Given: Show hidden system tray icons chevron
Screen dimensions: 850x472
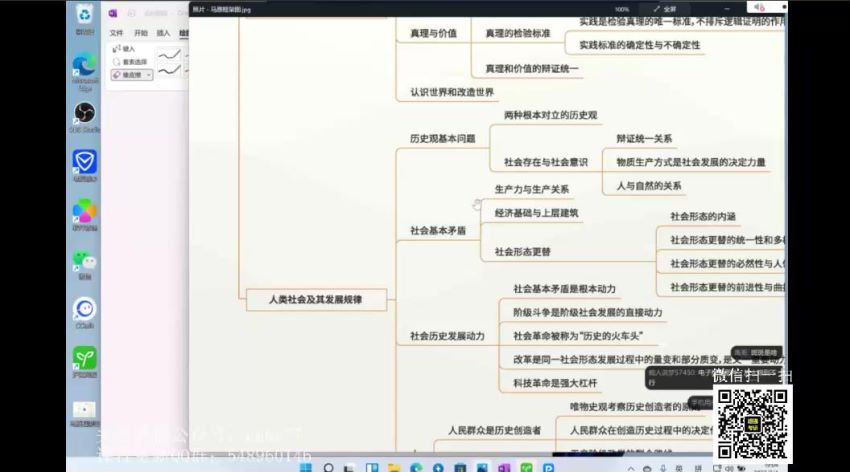Looking at the screenshot, I should [x=631, y=469].
